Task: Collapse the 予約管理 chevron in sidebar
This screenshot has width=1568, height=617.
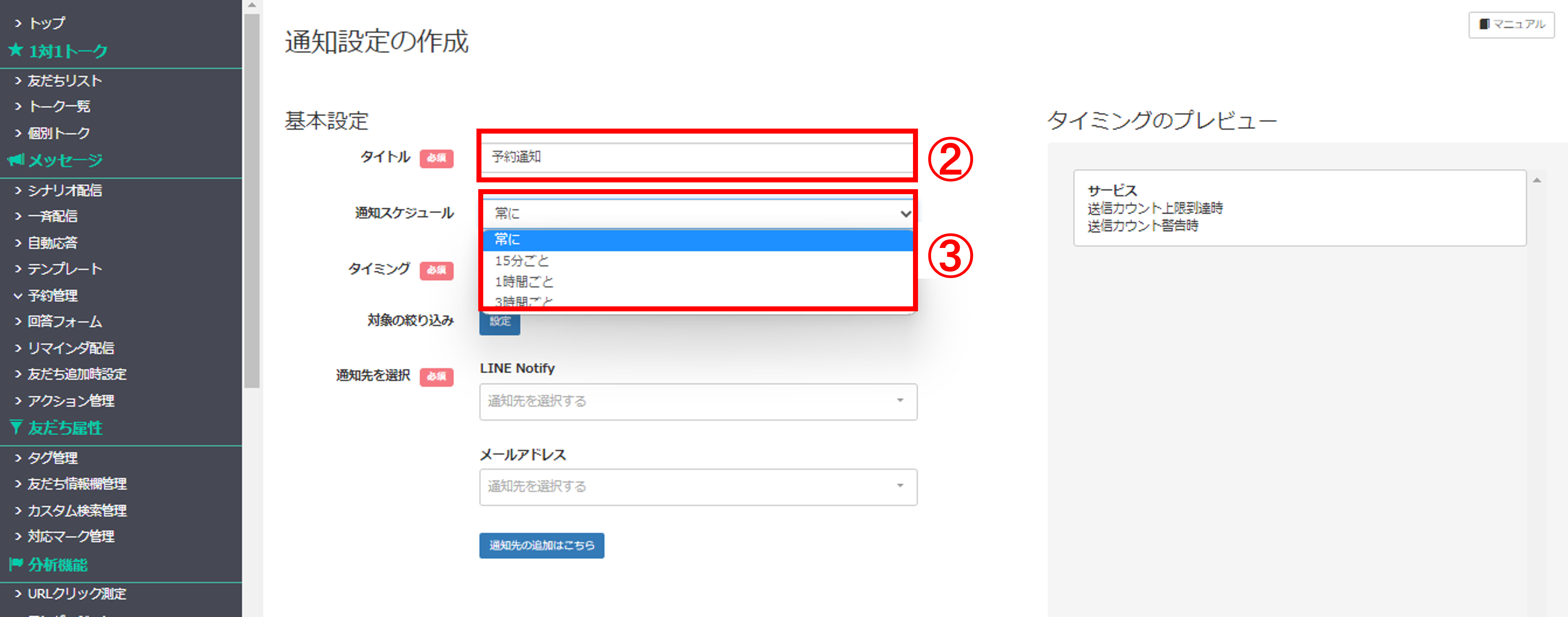Action: [x=18, y=296]
